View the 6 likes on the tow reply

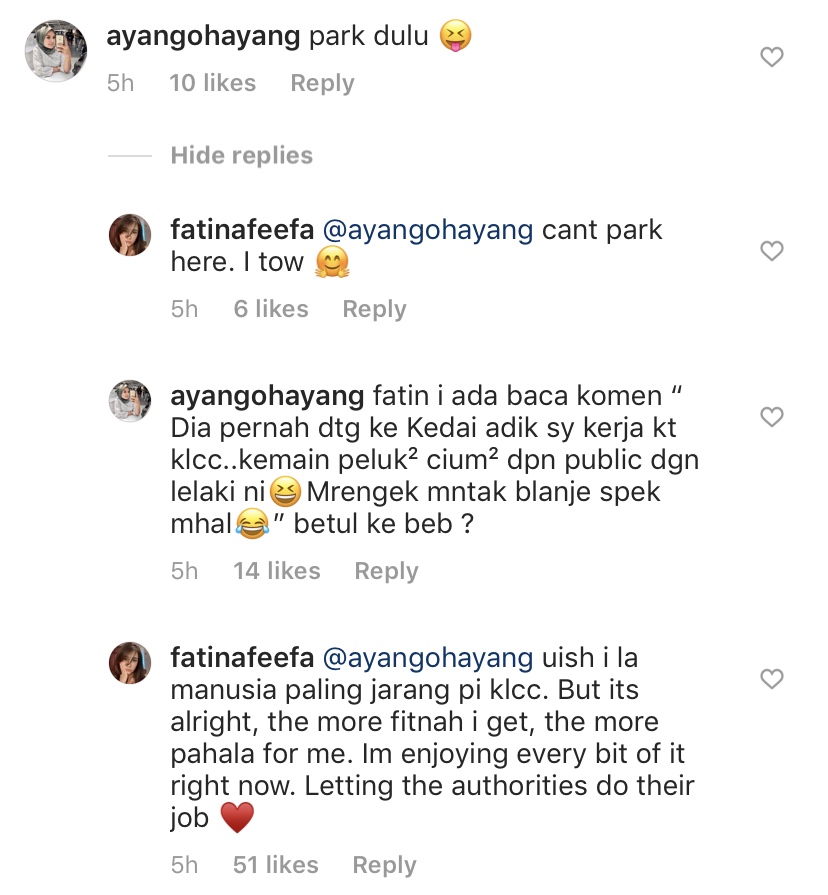(271, 309)
